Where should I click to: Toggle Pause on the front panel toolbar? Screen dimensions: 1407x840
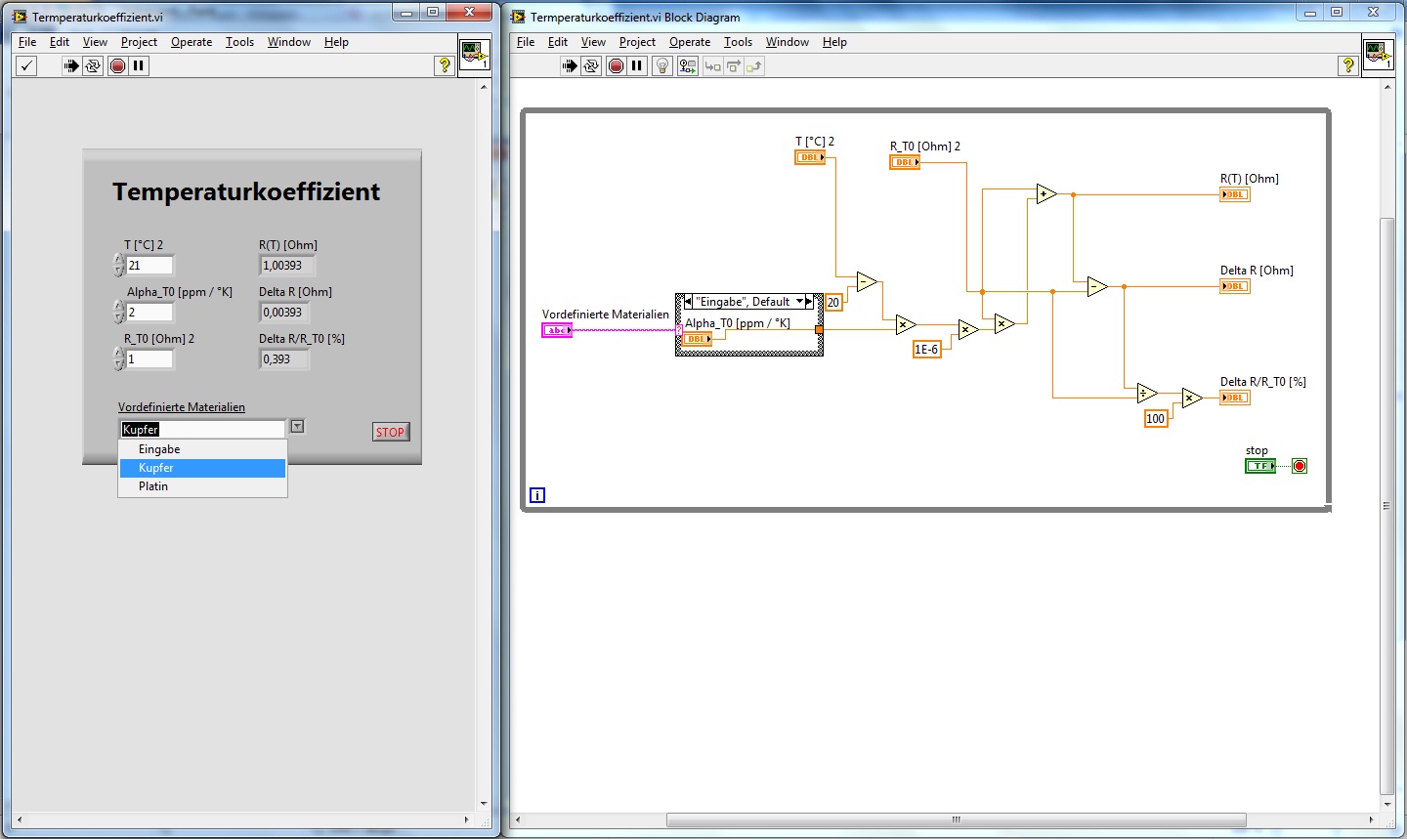point(139,65)
